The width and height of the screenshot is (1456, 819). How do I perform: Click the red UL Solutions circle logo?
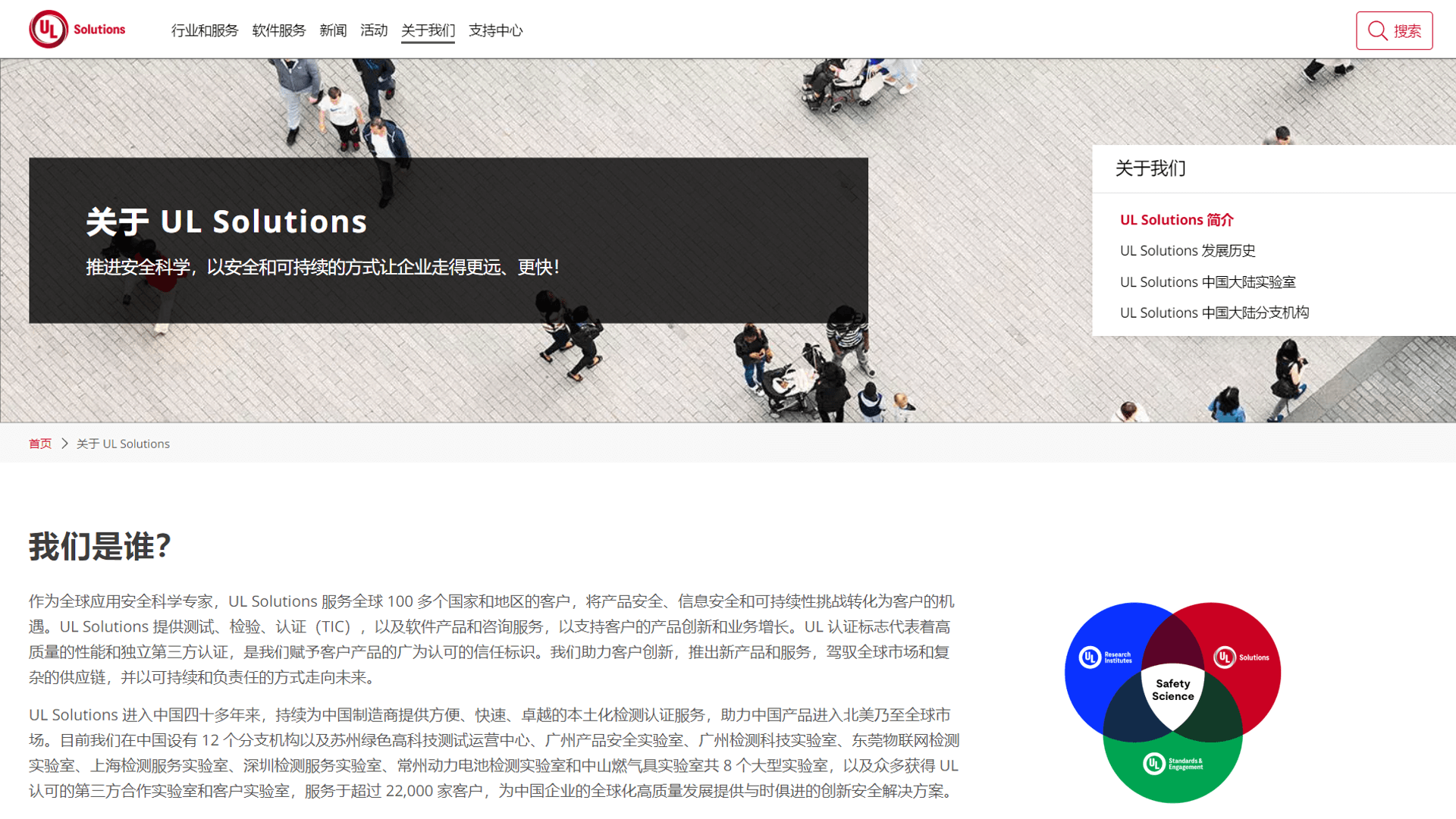pos(1241,657)
